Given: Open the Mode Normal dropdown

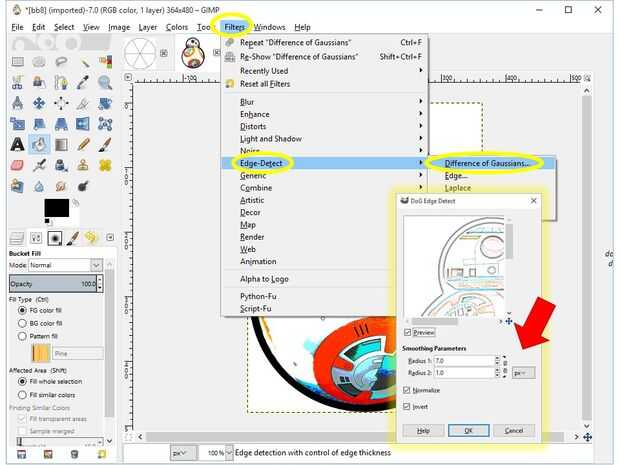Looking at the screenshot, I should (65, 265).
